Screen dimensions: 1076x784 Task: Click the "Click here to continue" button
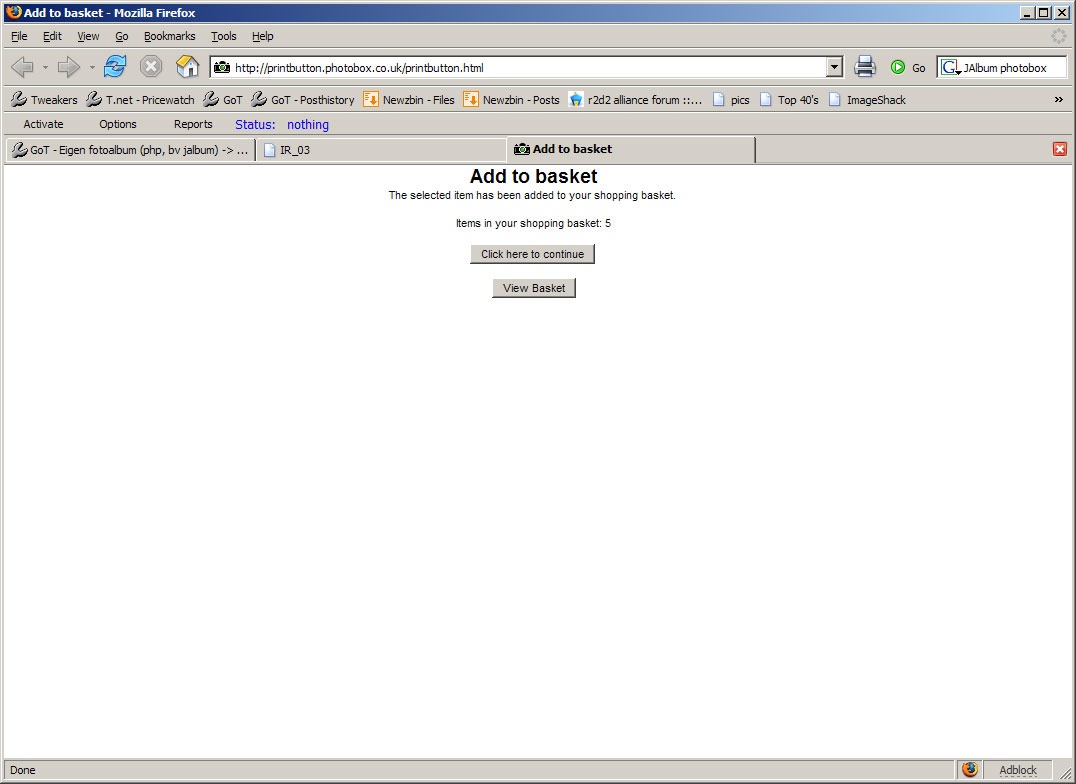coord(533,254)
